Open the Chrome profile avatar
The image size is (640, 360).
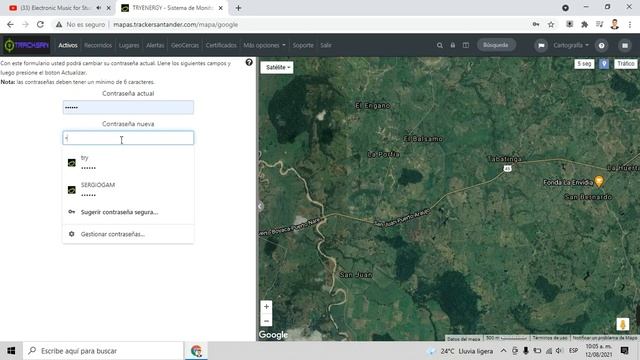615,24
